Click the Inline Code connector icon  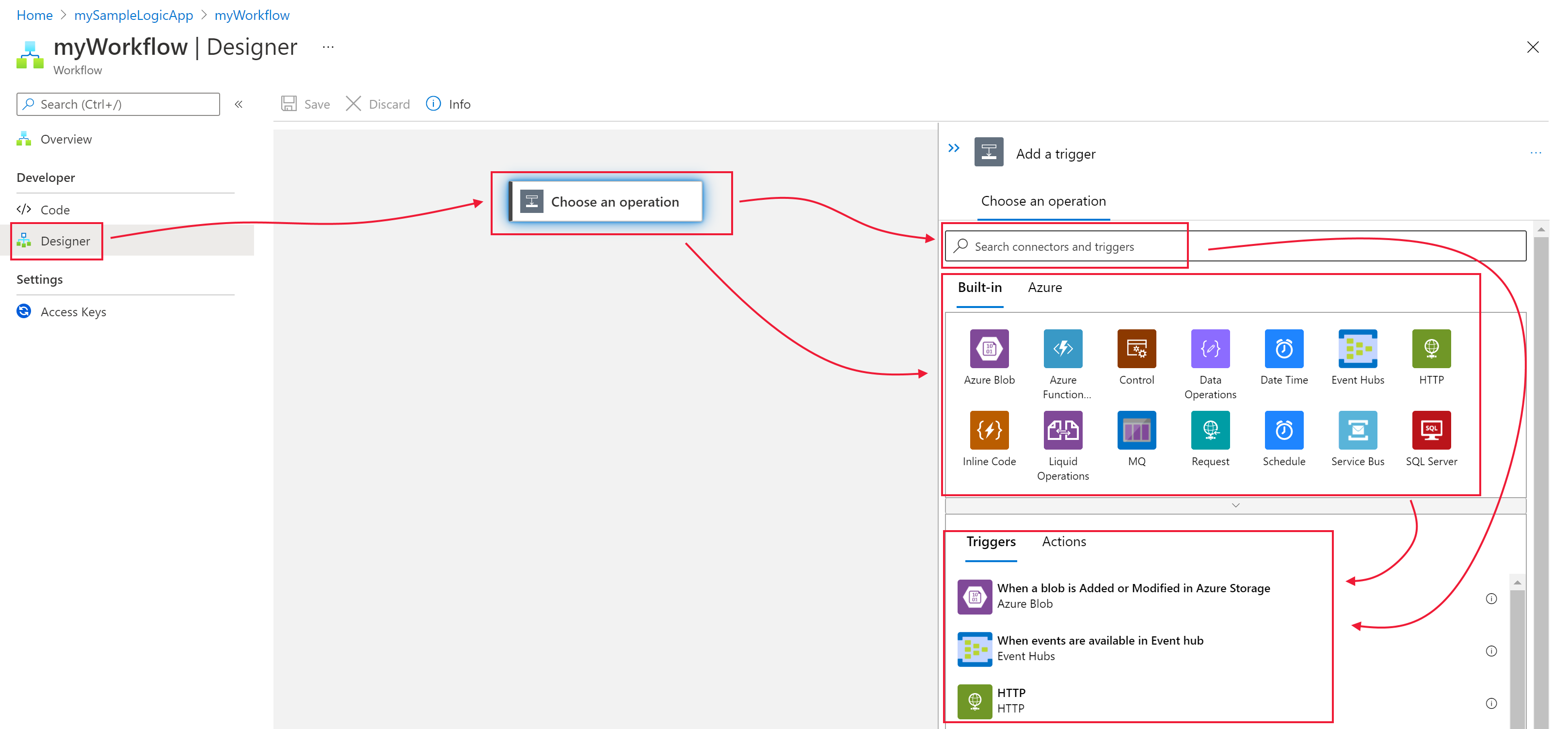coord(989,430)
